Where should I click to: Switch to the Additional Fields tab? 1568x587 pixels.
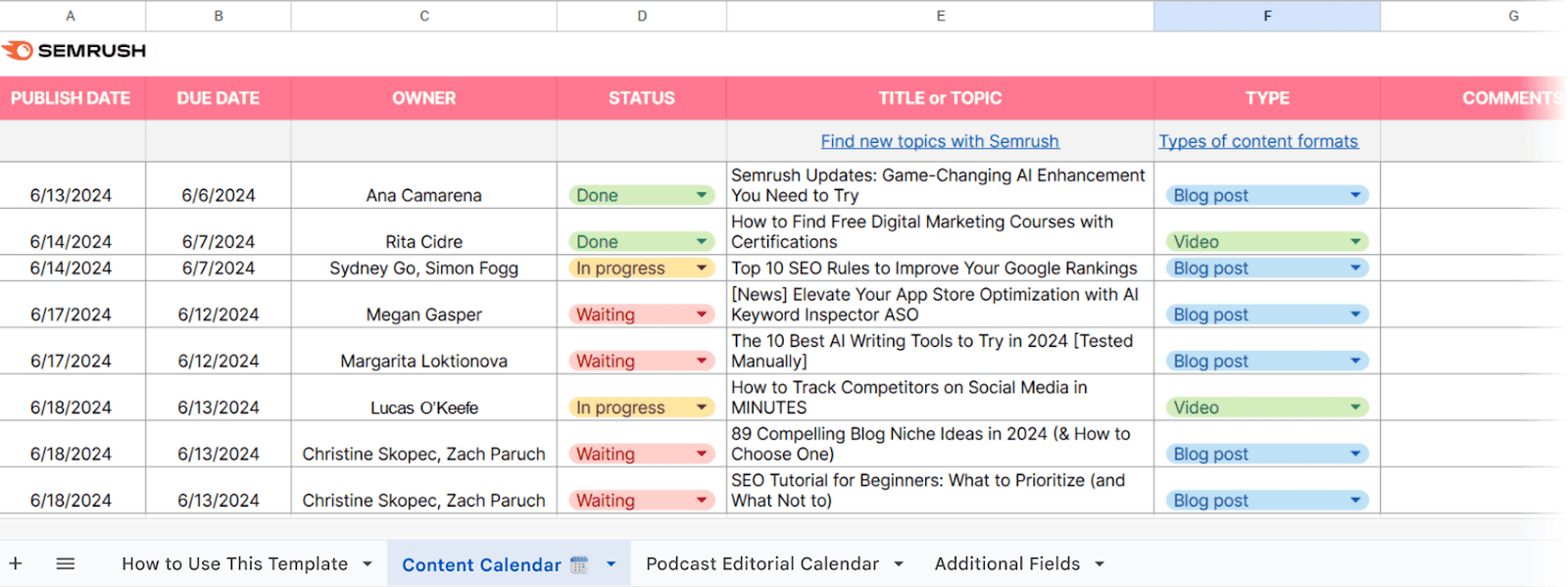click(1006, 564)
